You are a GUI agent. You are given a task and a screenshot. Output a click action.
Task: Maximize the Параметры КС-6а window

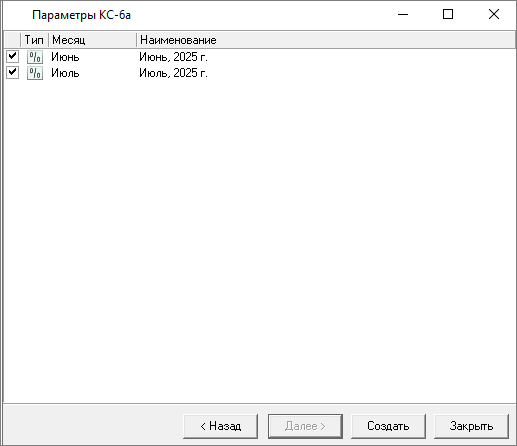point(448,14)
